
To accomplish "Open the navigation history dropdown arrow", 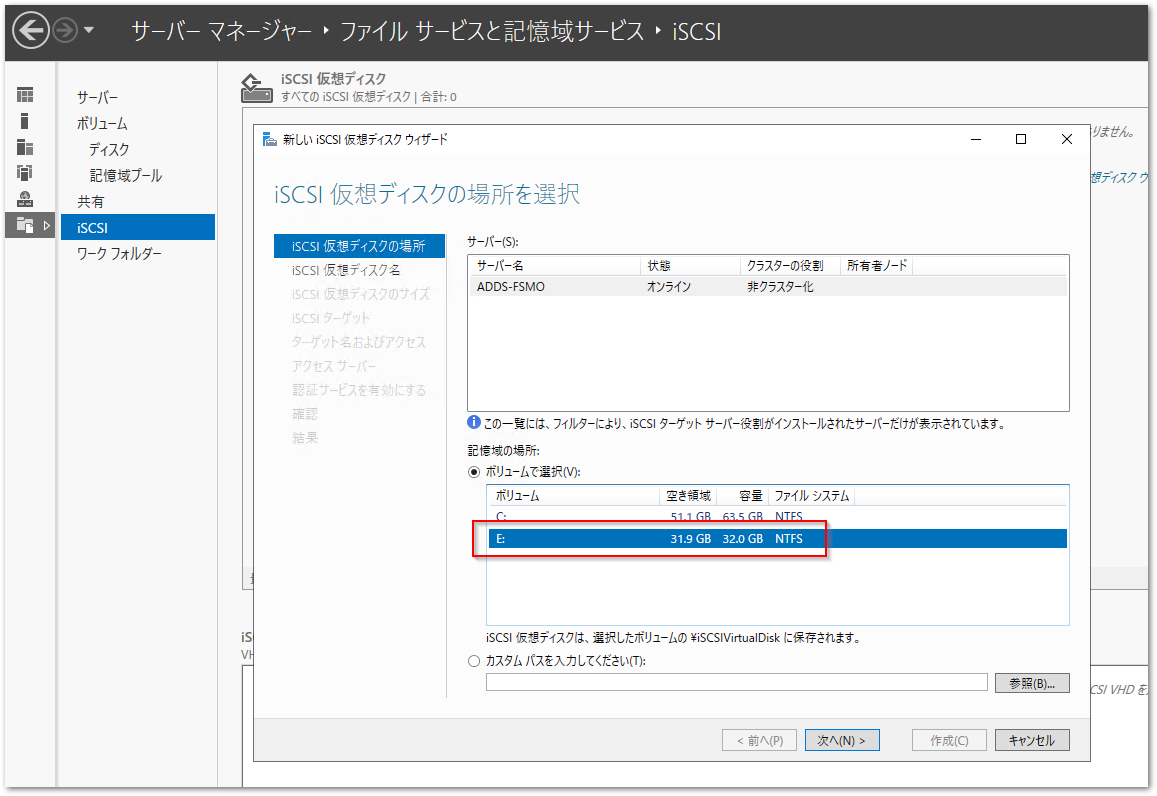I will click(86, 31).
